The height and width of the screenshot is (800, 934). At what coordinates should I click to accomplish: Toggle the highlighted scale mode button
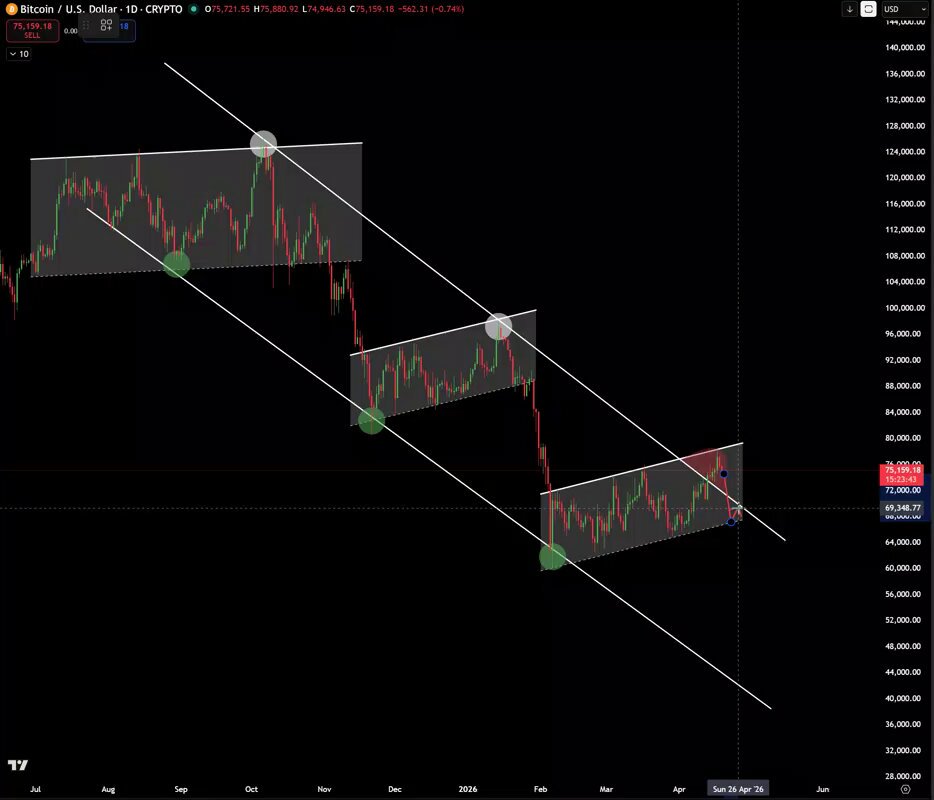coord(868,9)
